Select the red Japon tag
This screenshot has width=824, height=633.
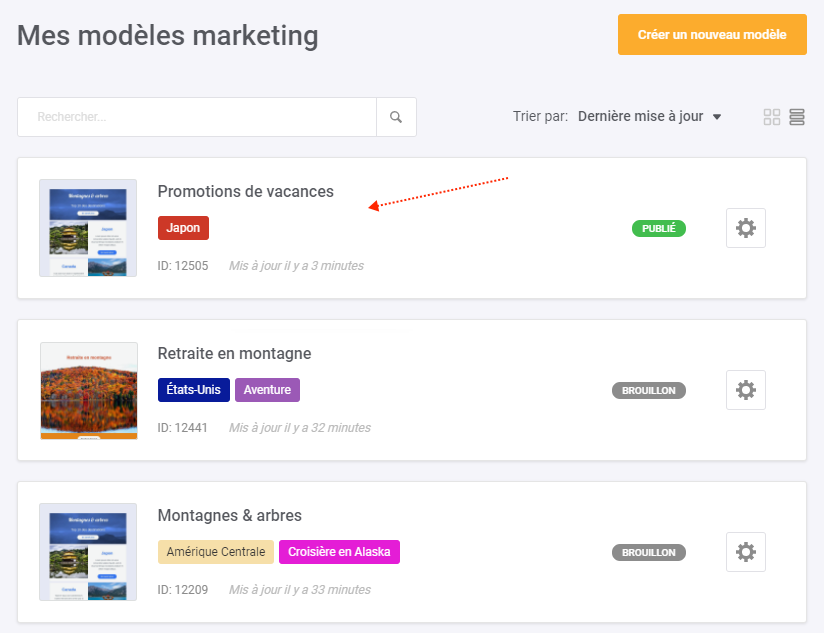183,228
